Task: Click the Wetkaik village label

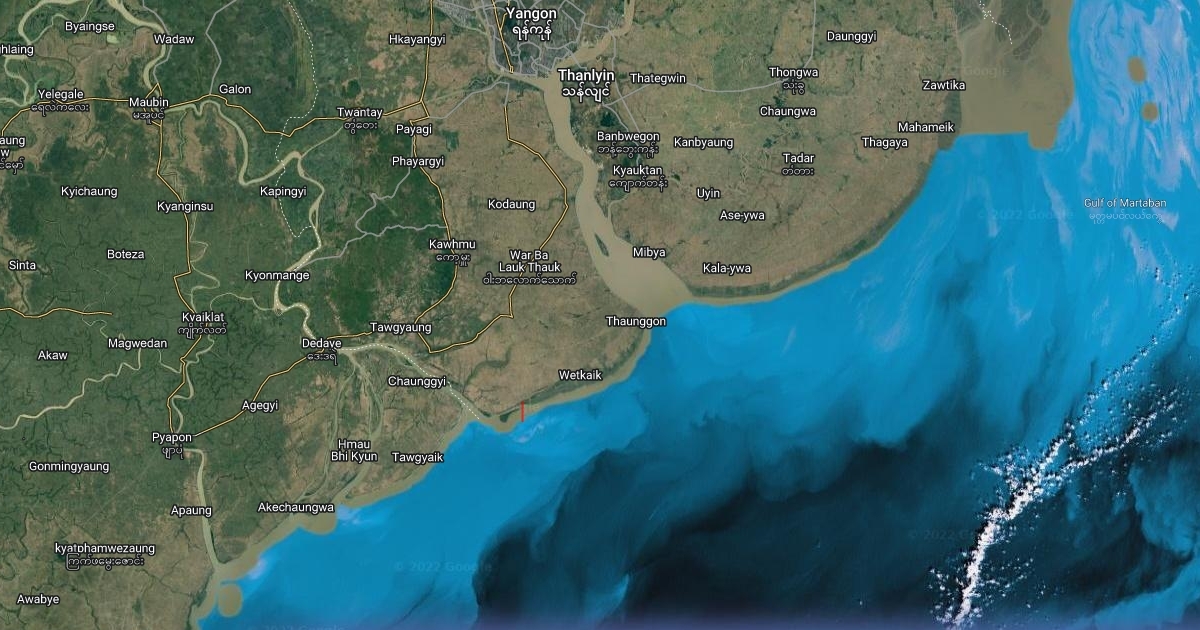Action: click(580, 375)
